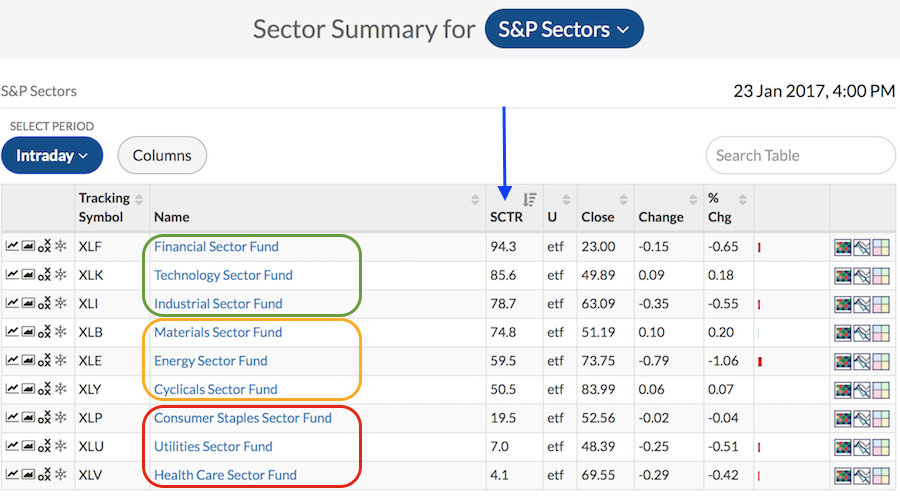This screenshot has height=496, width=900.
Task: Open line chart icon for XLF row
Action: coord(12,246)
